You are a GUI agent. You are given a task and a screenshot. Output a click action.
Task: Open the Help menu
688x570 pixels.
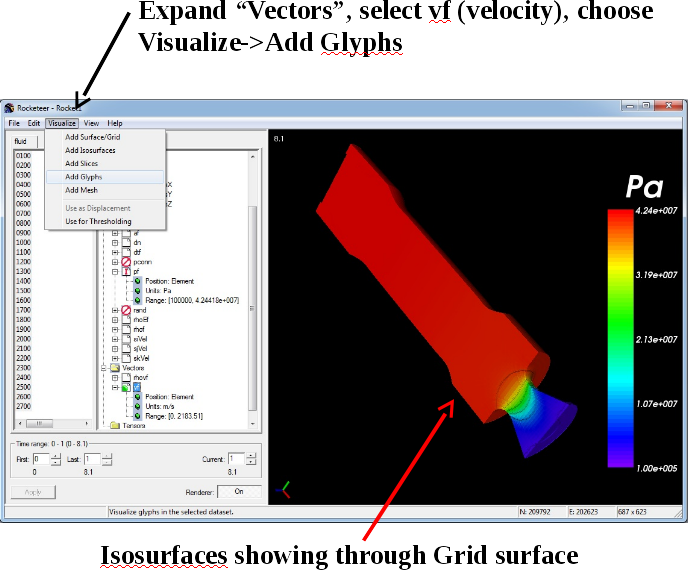click(x=115, y=123)
